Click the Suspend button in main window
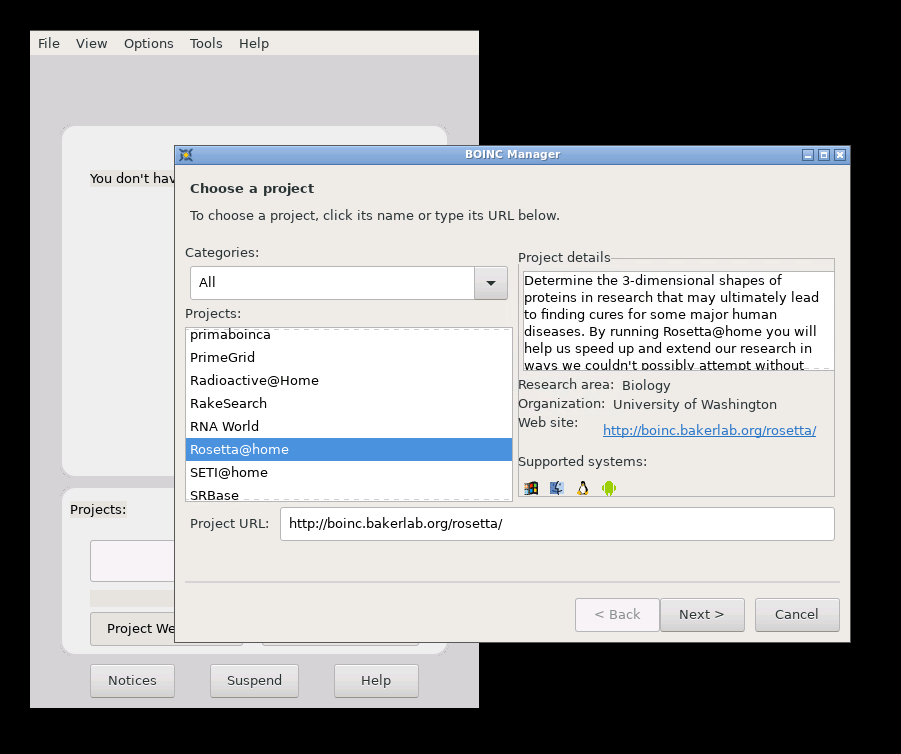The image size is (901, 754). tap(254, 681)
